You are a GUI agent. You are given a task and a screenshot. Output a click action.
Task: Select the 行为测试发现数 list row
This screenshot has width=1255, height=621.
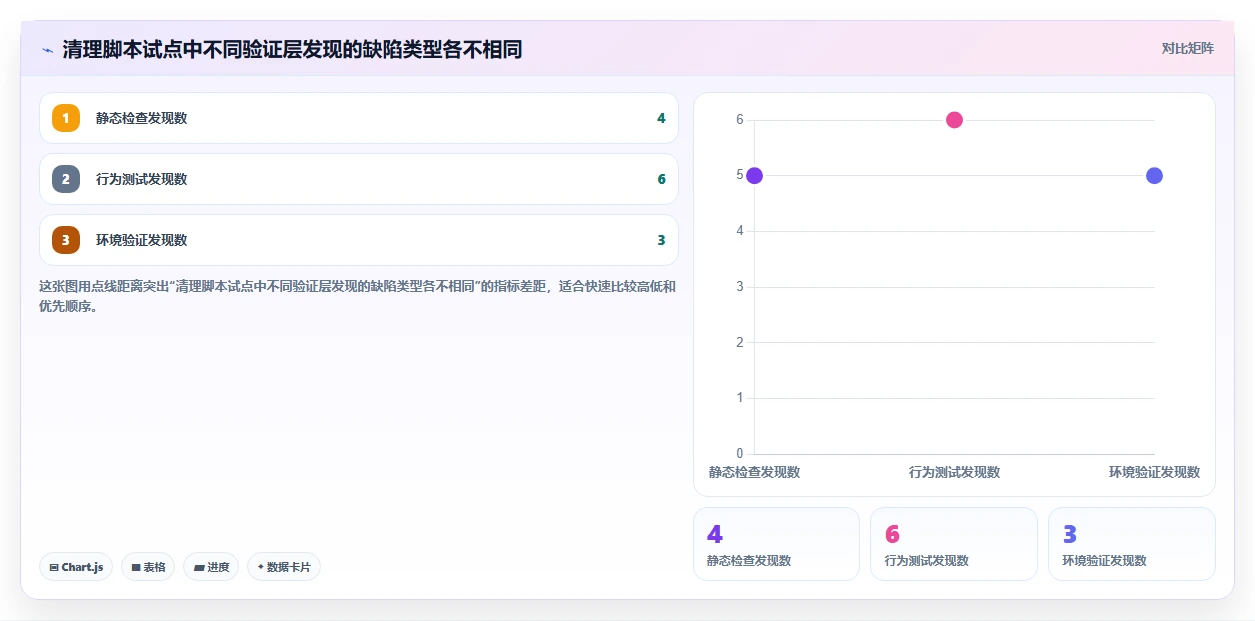tap(359, 179)
